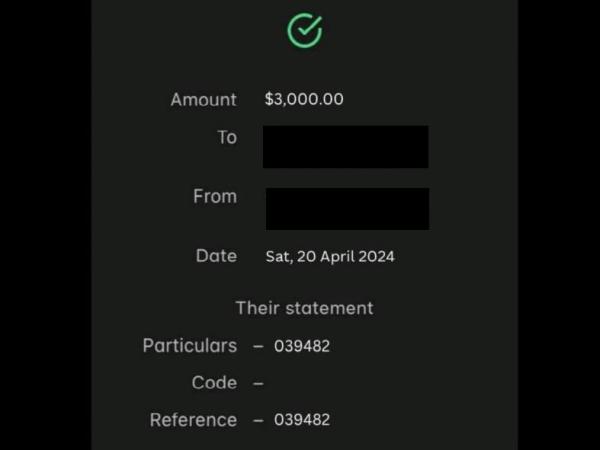Viewport: 600px width, 450px height.
Task: Select the Amount label
Action: (204, 99)
